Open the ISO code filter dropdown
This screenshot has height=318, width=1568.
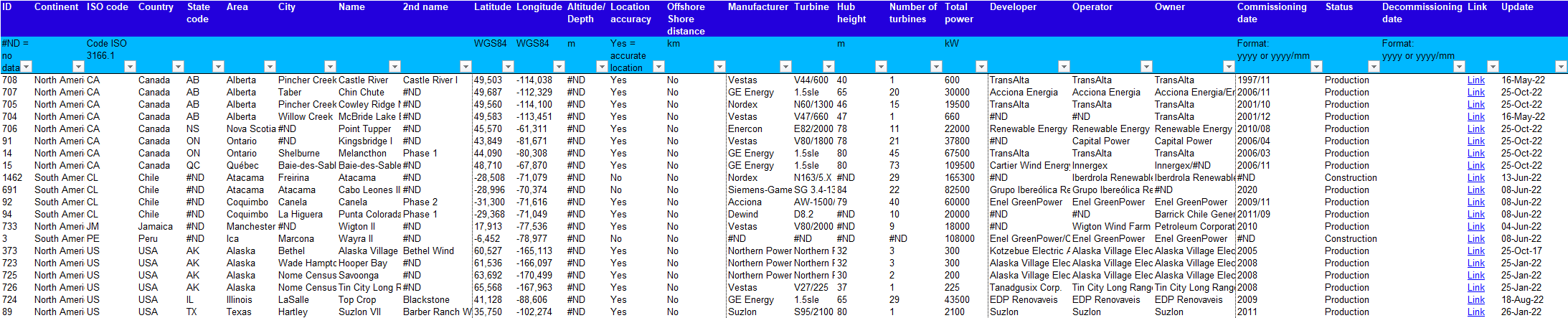point(130,67)
